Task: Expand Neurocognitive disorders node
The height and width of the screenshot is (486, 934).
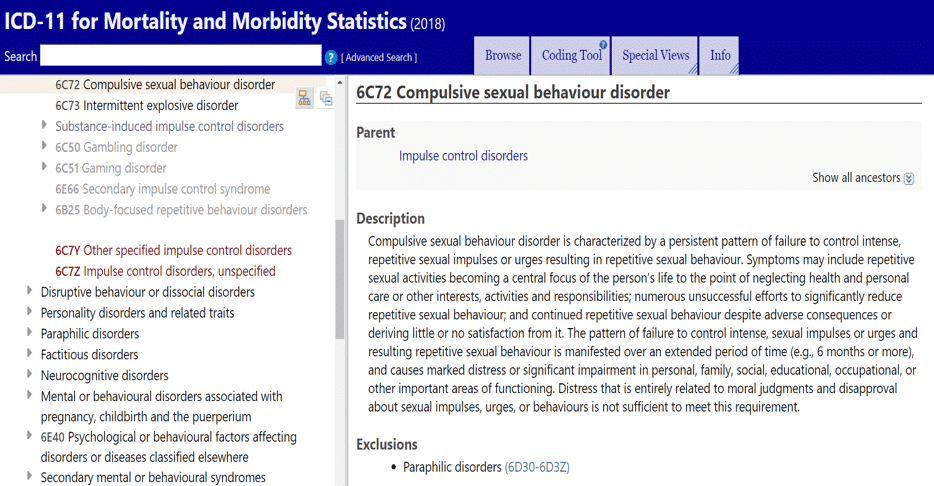Action: [29, 374]
